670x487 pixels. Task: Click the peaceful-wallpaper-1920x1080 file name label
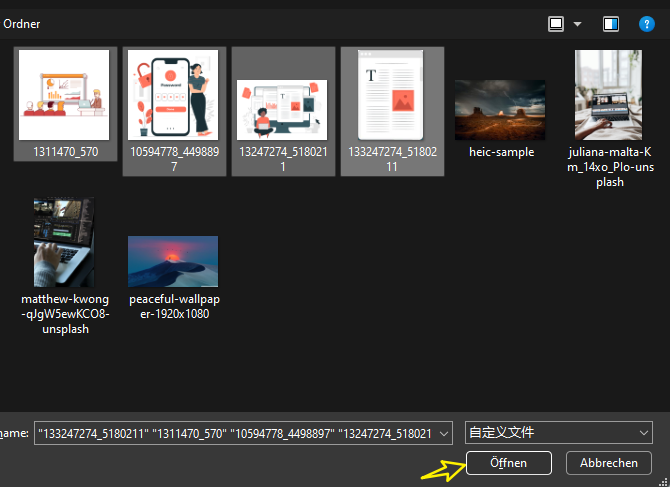pos(173,306)
